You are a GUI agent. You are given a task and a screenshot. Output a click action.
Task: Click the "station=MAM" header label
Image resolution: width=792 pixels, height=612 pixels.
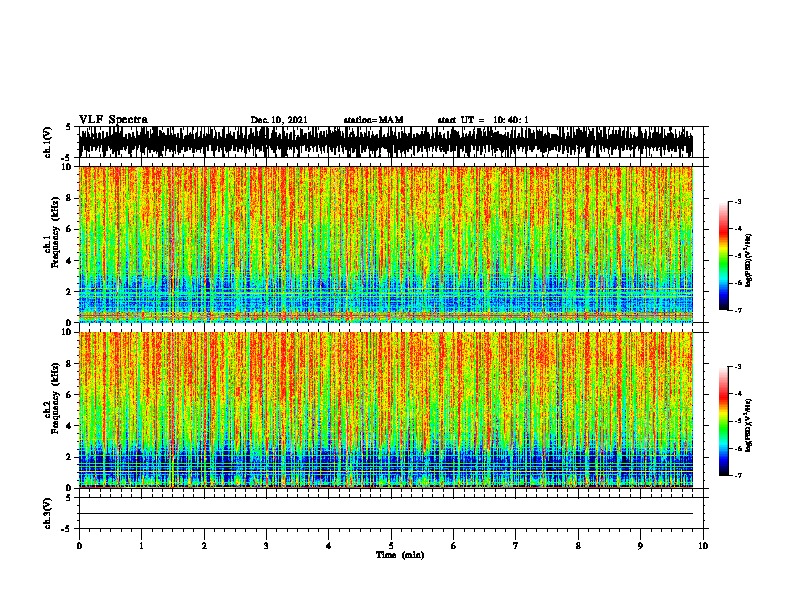tap(373, 120)
